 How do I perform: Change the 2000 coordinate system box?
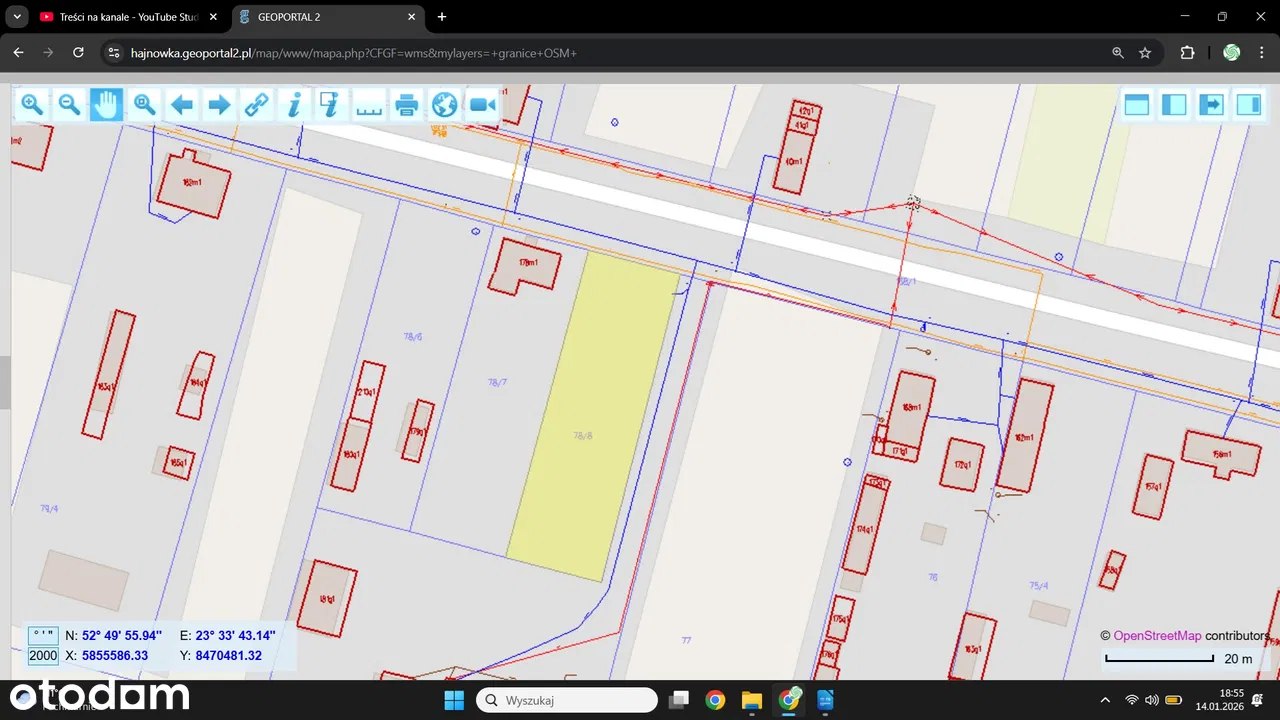[43, 656]
